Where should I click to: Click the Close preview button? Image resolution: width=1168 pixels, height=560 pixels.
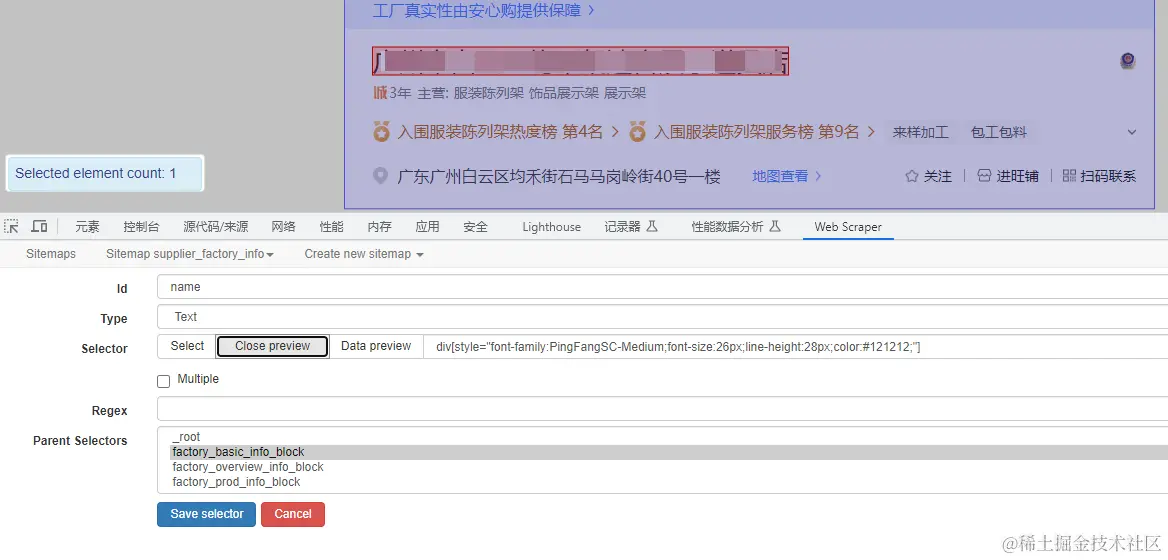tap(273, 346)
